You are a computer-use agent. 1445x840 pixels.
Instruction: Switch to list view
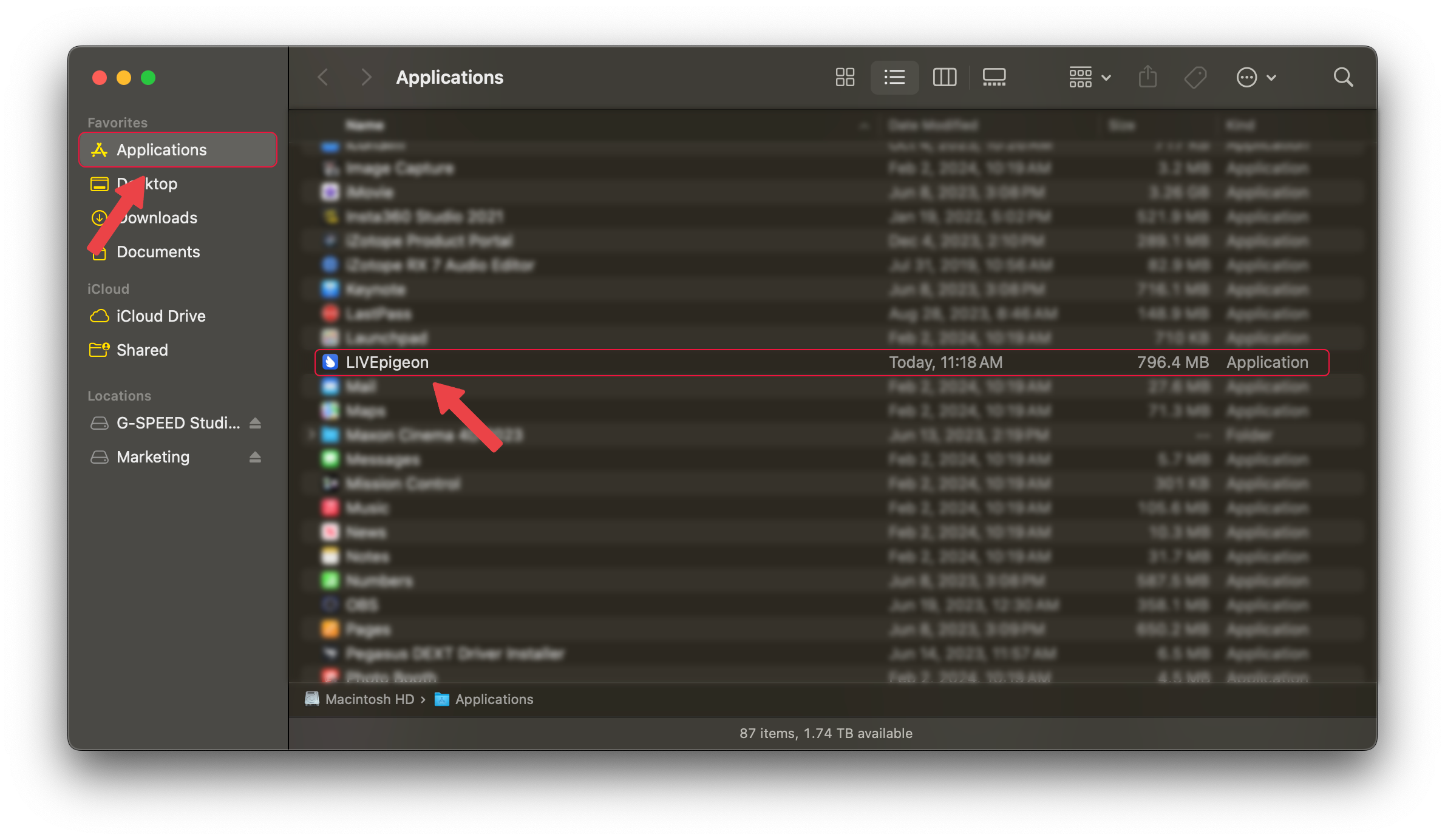click(x=894, y=77)
